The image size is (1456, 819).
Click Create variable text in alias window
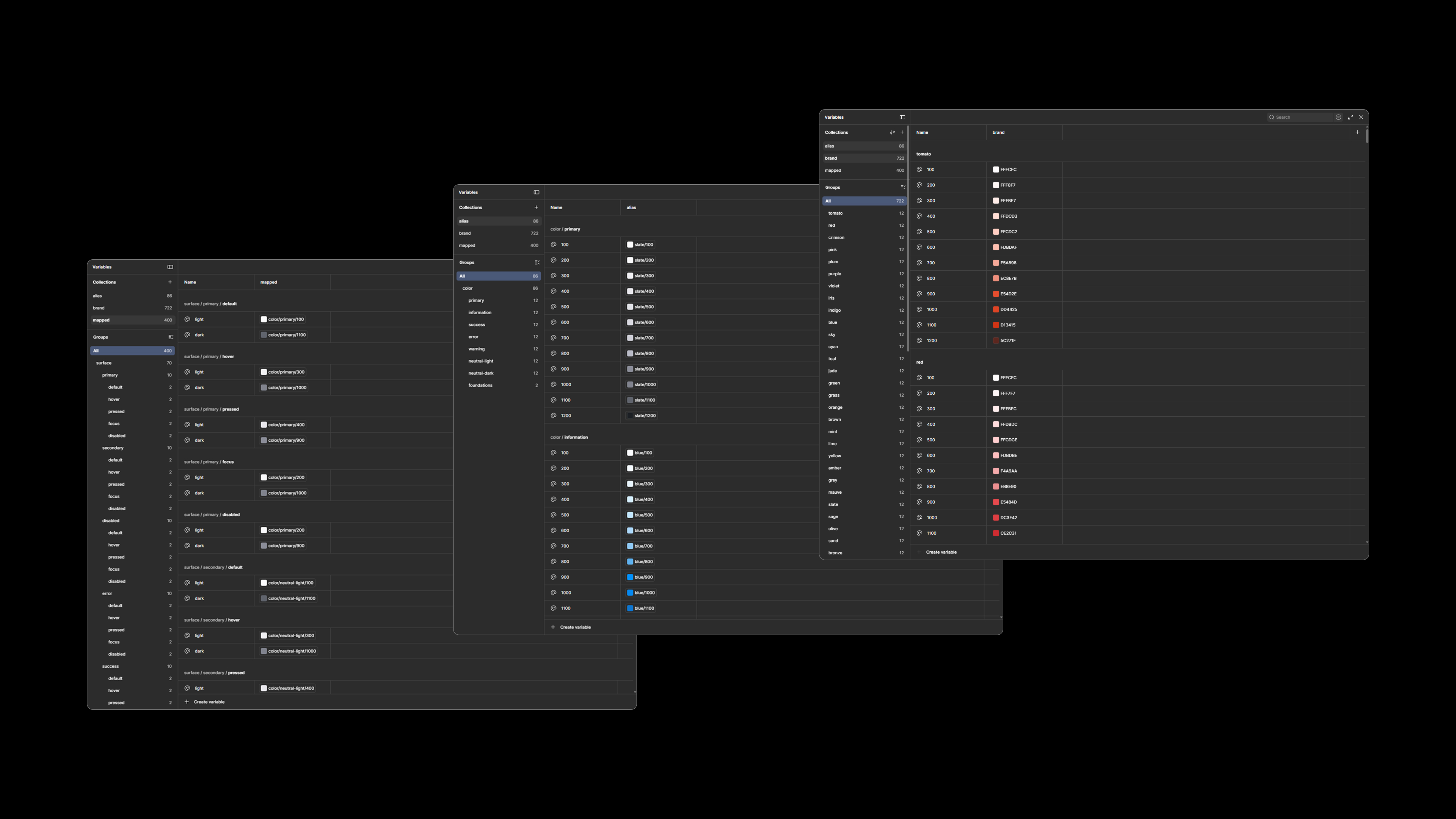[576, 628]
